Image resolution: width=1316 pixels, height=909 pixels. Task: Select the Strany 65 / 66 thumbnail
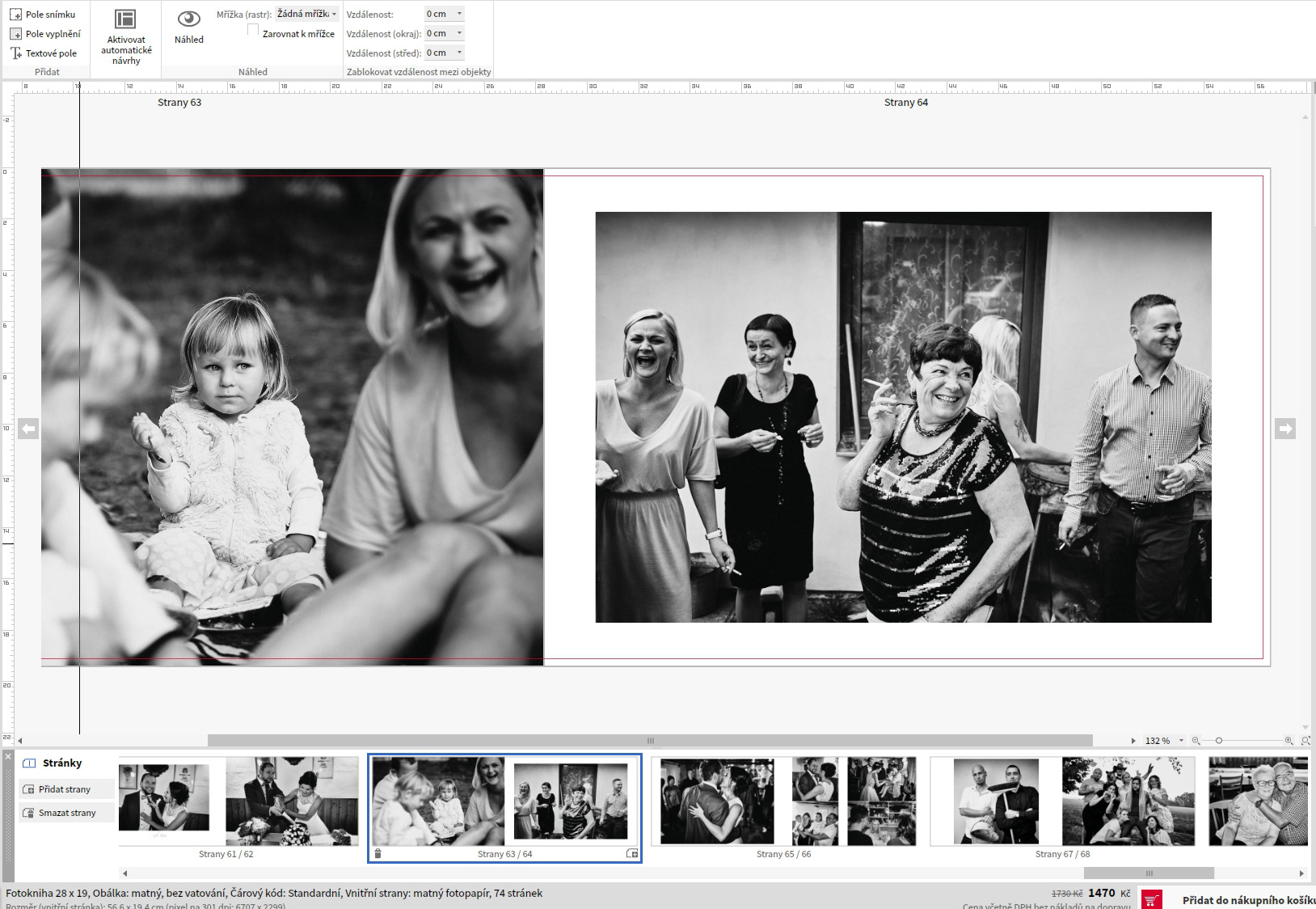coord(784,801)
